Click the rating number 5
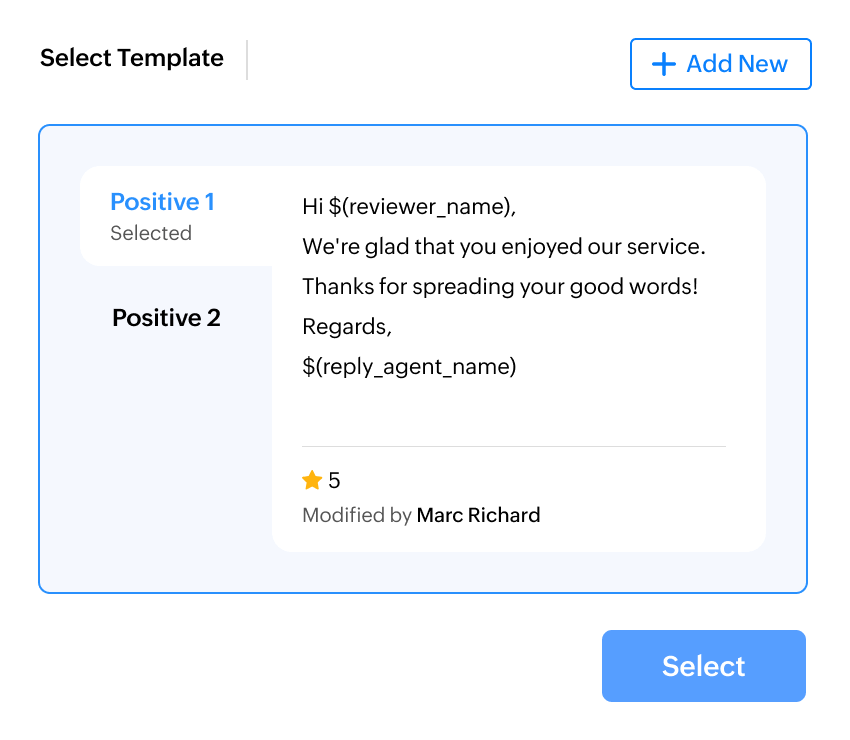 (x=334, y=481)
